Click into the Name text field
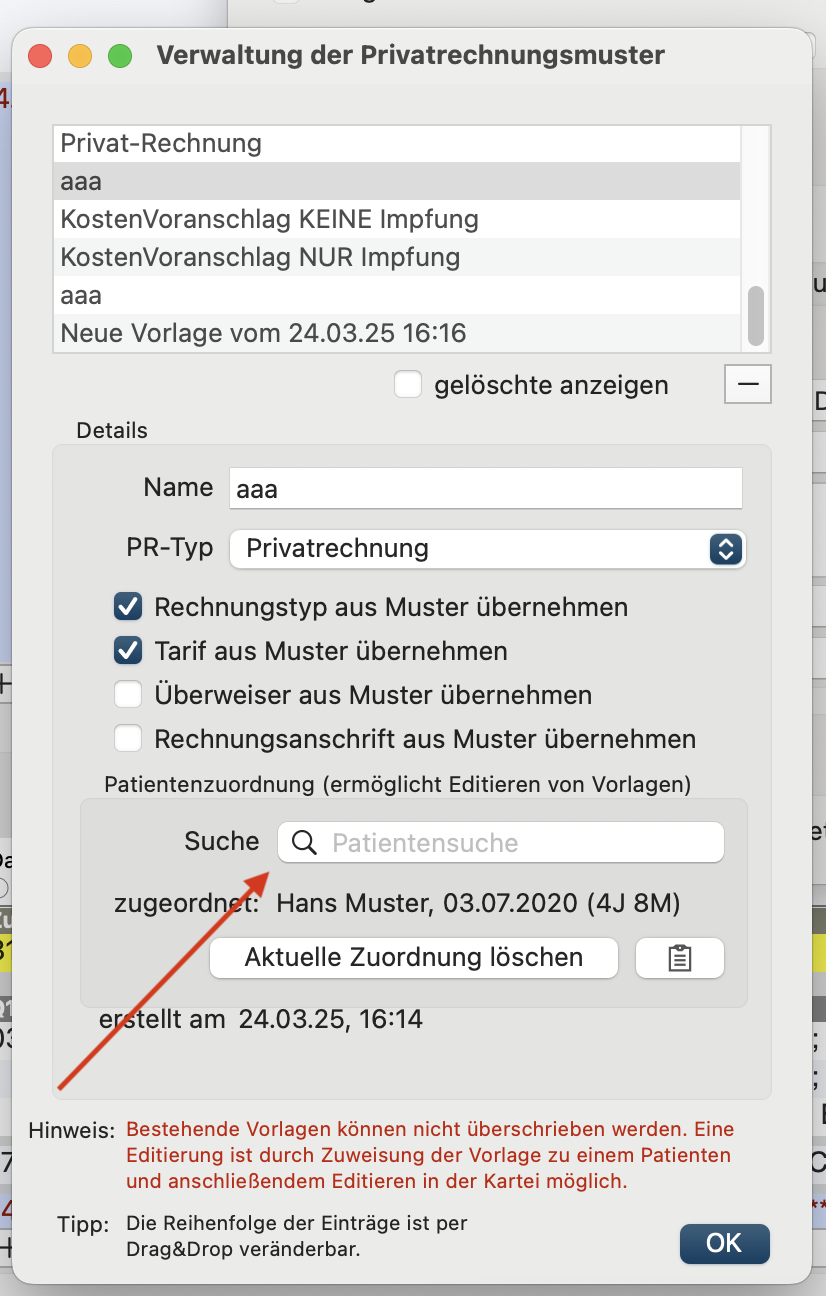 (x=486, y=489)
